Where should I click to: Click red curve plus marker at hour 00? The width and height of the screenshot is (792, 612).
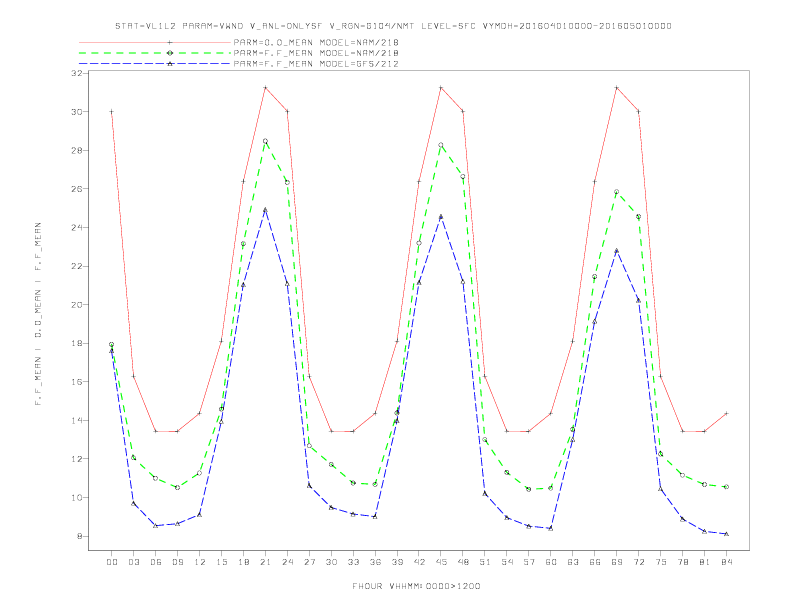click(112, 112)
